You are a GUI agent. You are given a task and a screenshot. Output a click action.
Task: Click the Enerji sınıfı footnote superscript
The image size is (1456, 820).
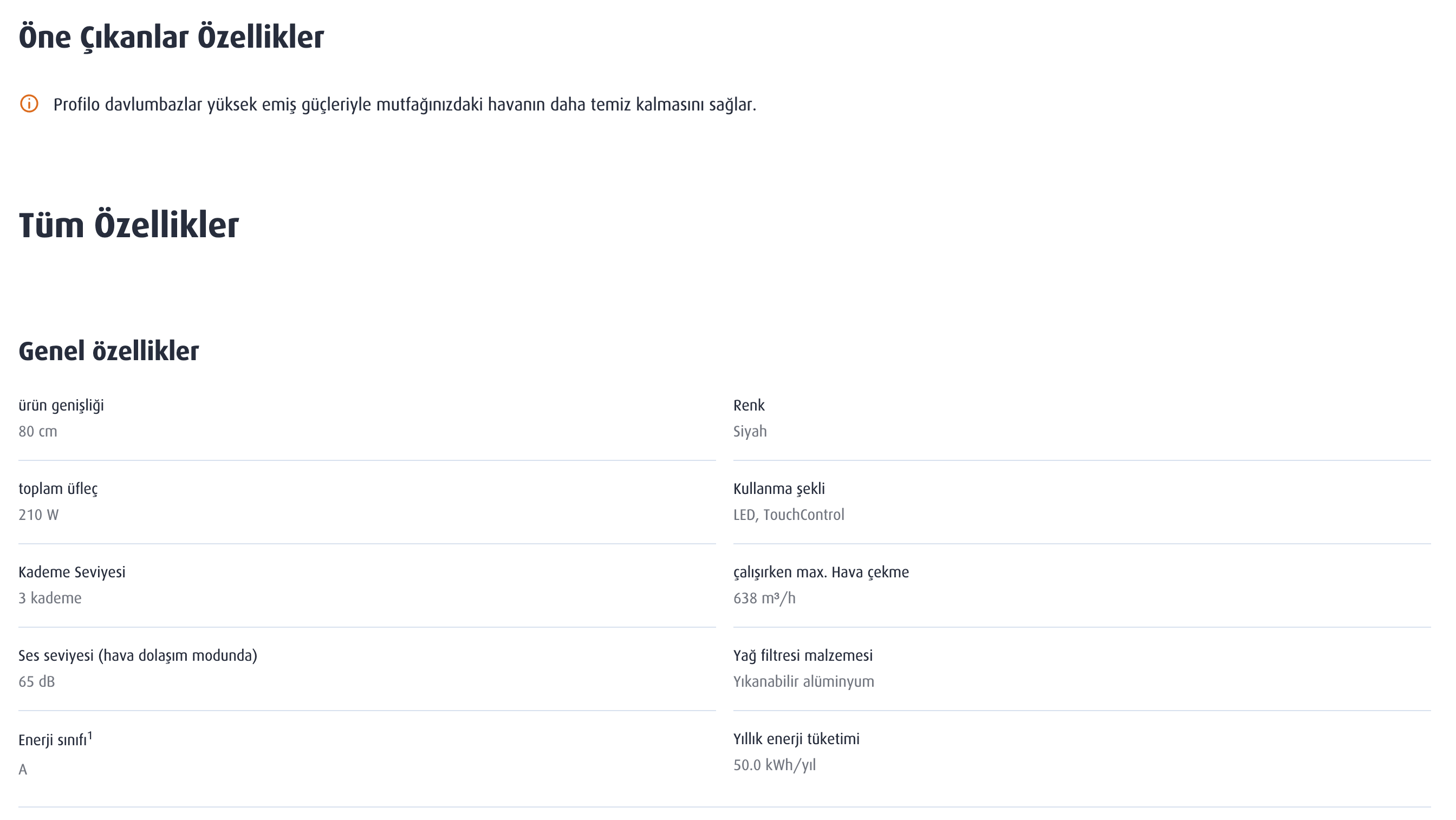[x=90, y=735]
